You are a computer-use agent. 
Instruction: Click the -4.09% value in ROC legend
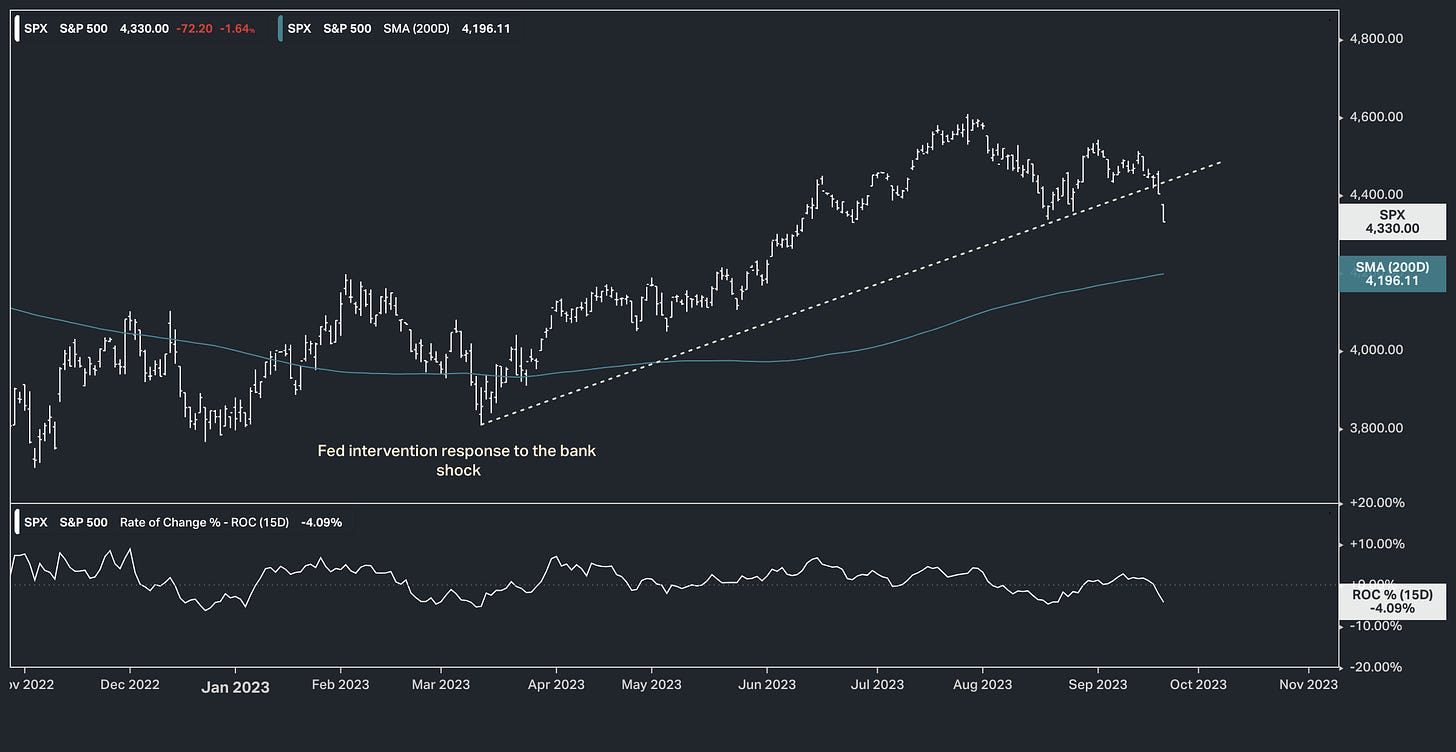pos(322,522)
